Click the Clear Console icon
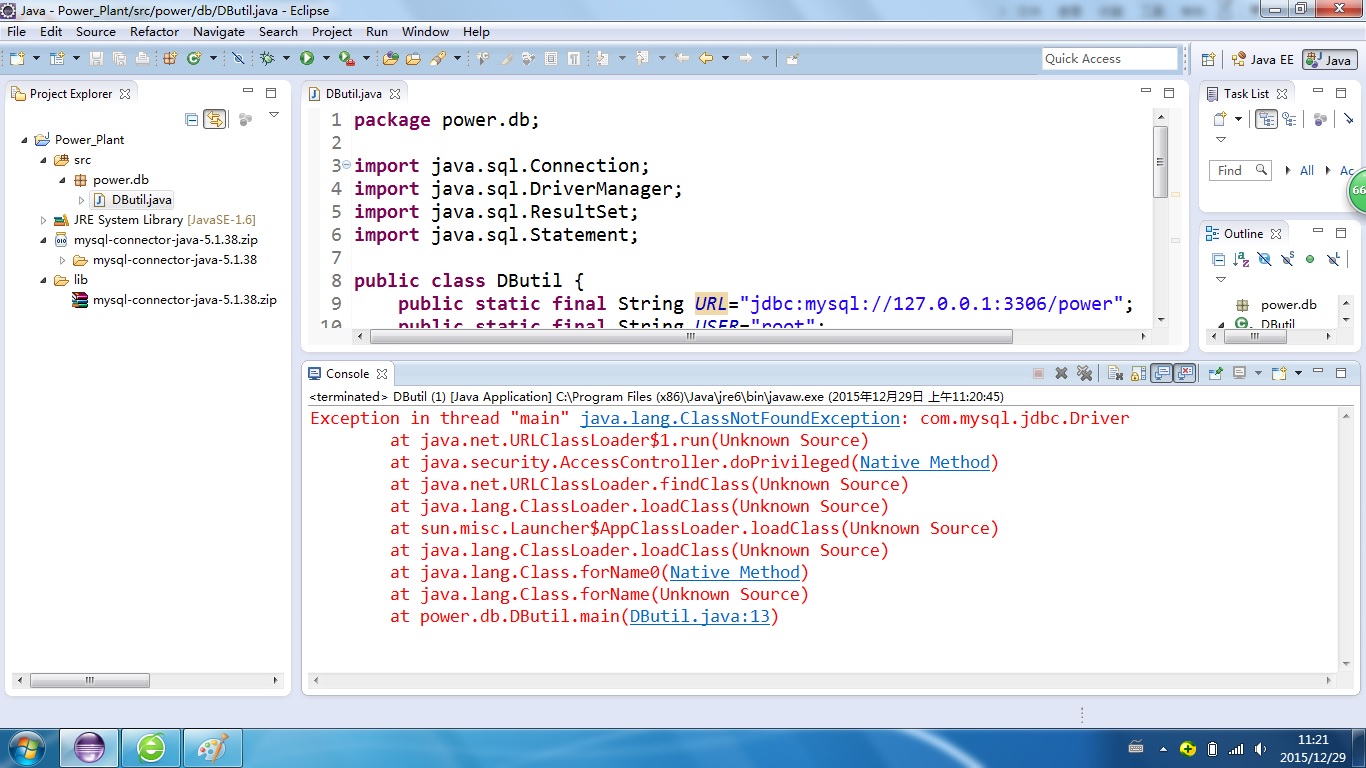 click(x=1116, y=373)
